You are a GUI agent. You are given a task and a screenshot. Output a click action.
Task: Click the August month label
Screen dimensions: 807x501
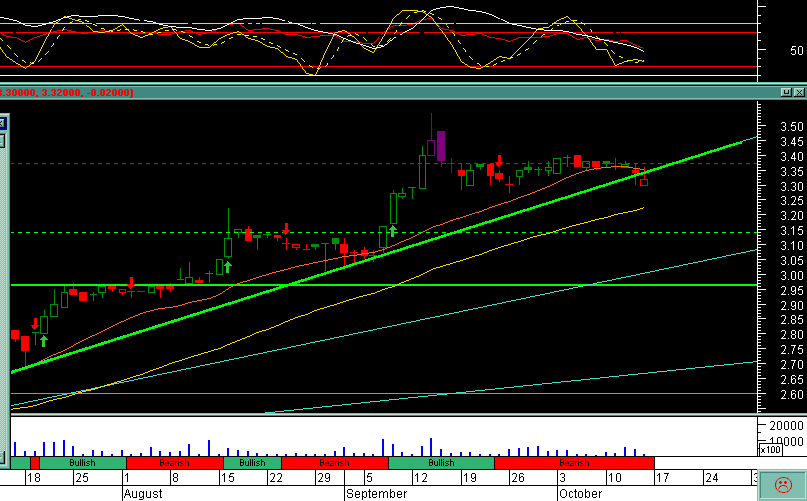143,494
